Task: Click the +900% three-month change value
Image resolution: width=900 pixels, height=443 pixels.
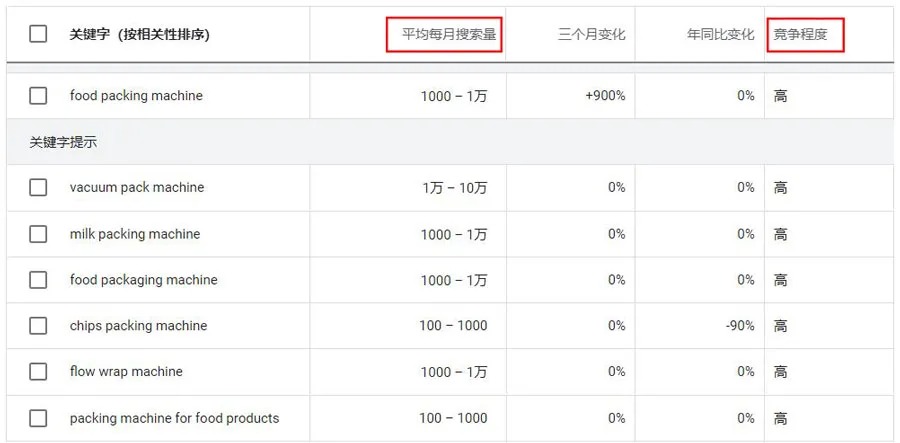Action: pos(605,96)
